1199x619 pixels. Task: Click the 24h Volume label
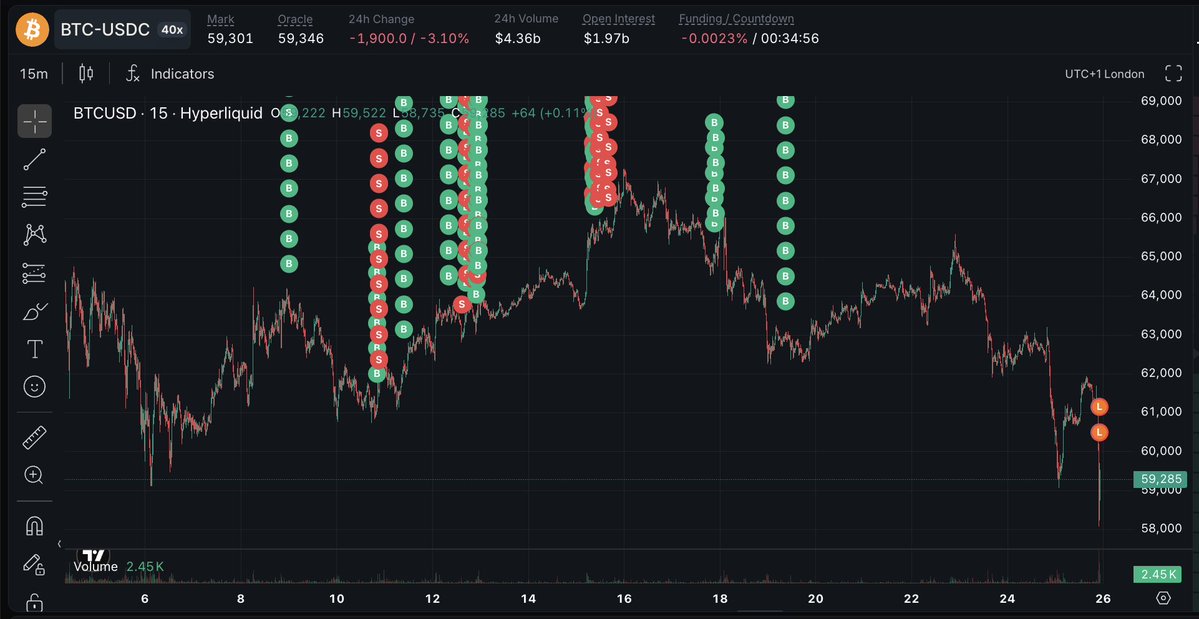526,19
